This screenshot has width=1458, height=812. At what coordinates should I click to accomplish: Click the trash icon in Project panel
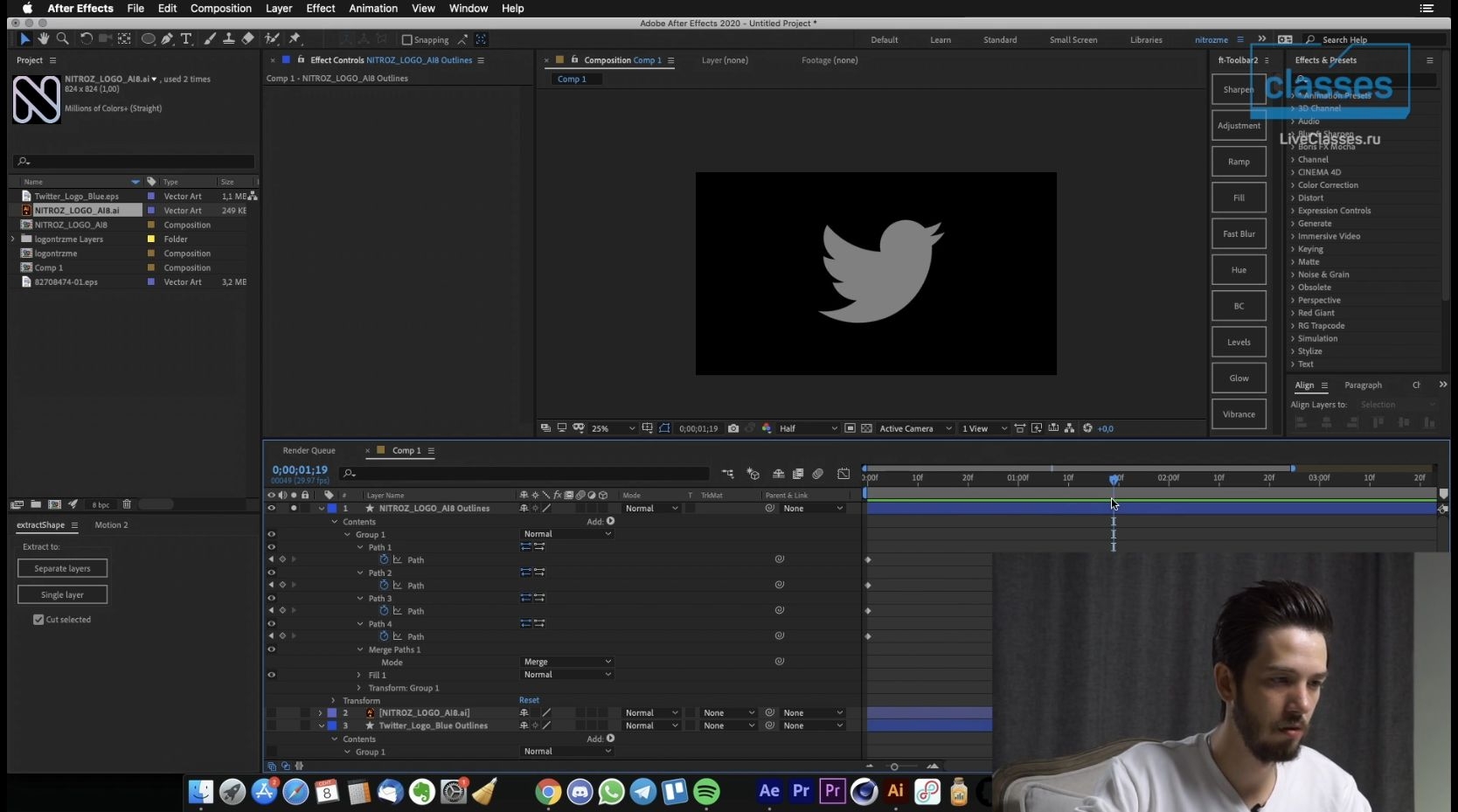127,504
